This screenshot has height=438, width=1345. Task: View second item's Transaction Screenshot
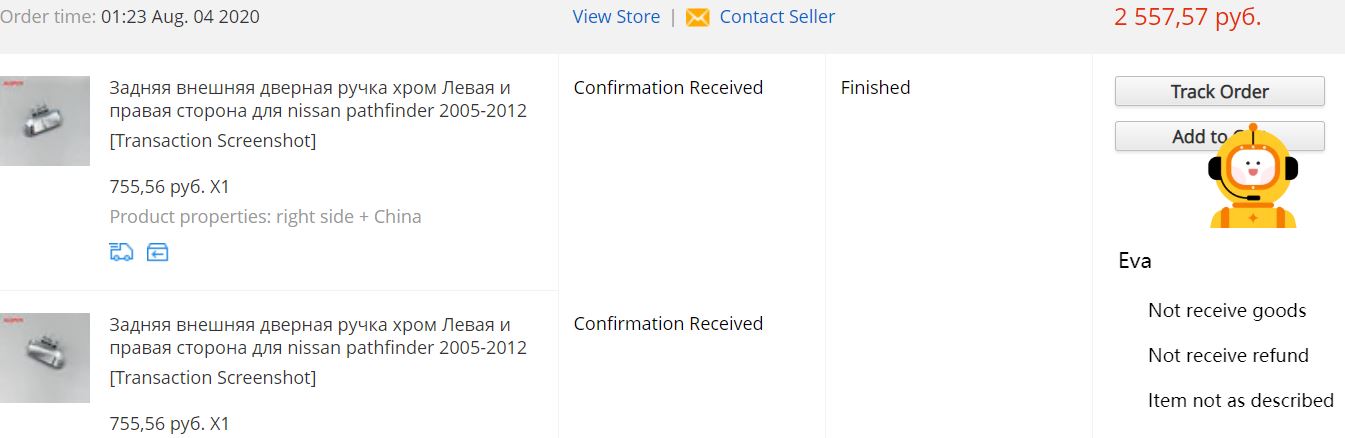pos(212,378)
